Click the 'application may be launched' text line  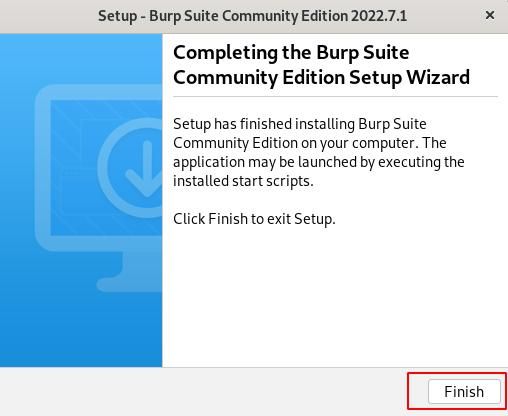[319, 162]
